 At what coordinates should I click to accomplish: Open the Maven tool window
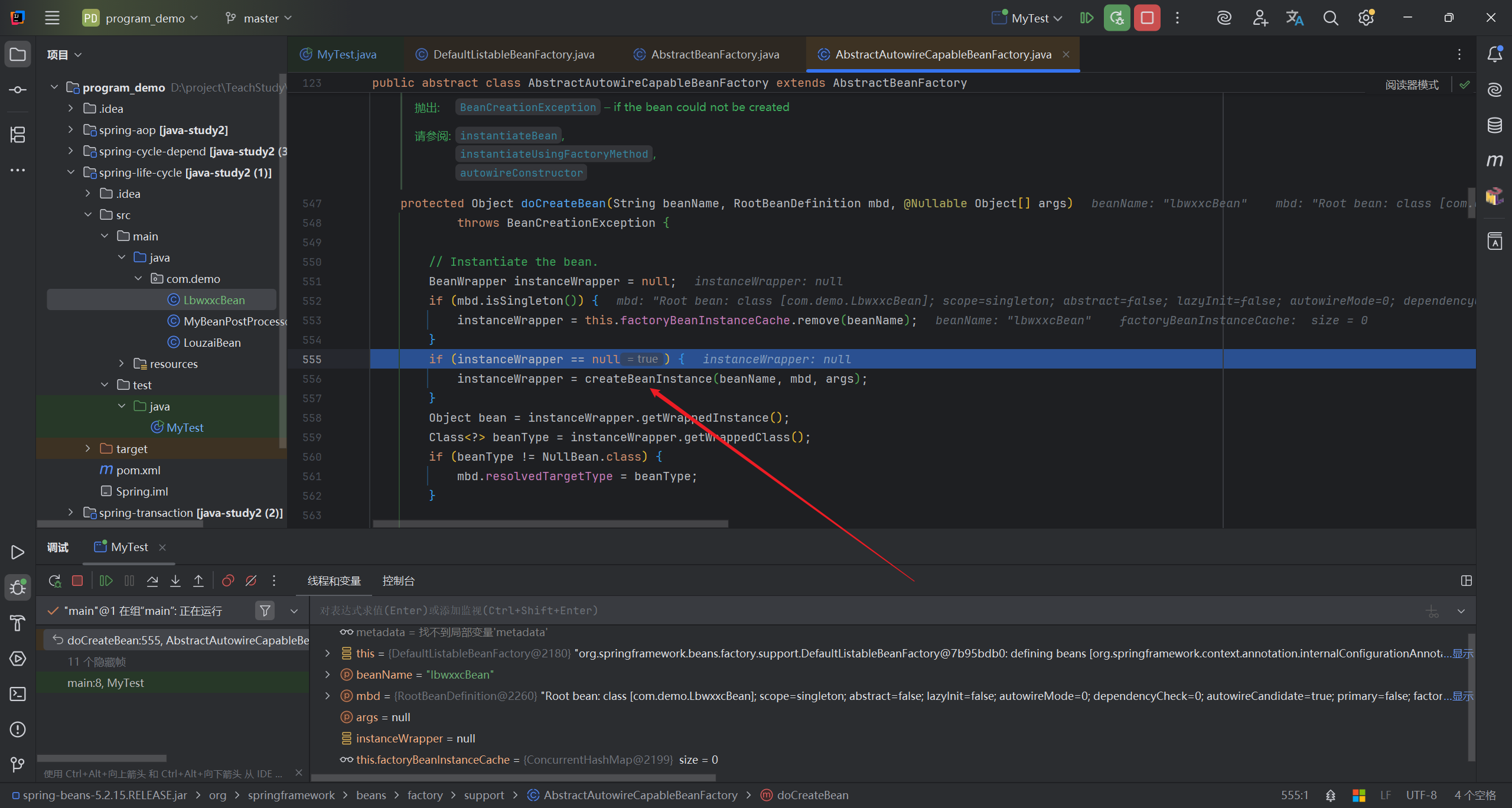(x=1494, y=161)
